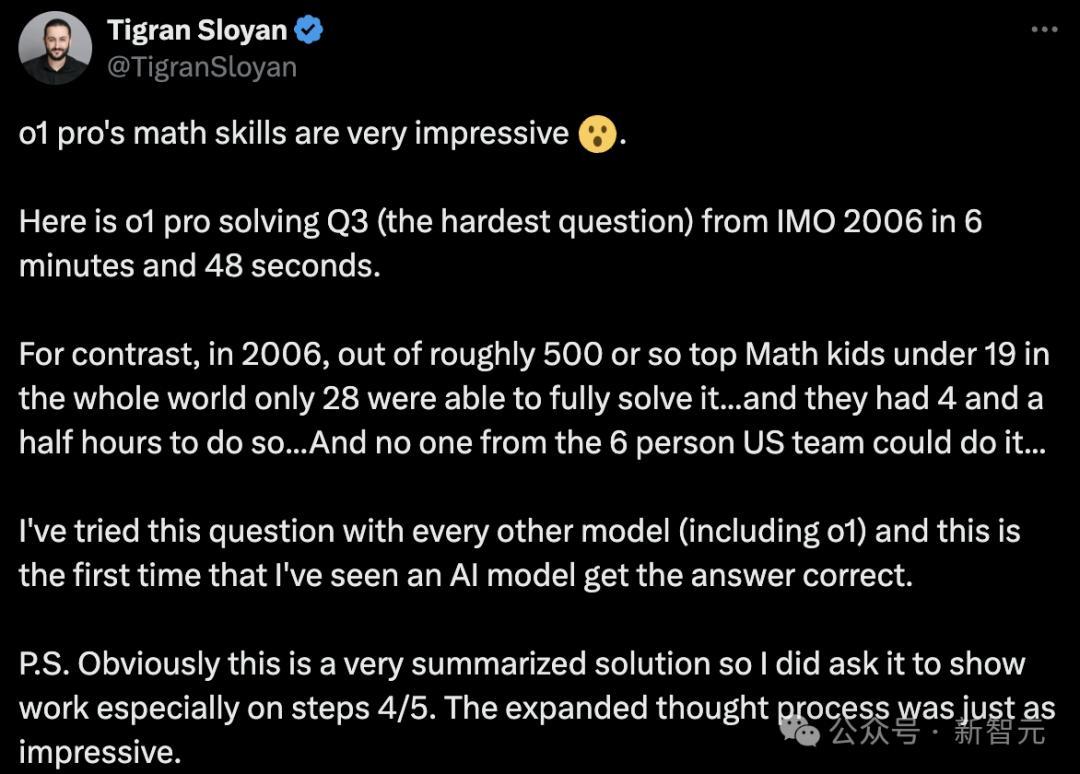
Task: Open the Tigran Sloyan display name link
Action: (x=197, y=30)
